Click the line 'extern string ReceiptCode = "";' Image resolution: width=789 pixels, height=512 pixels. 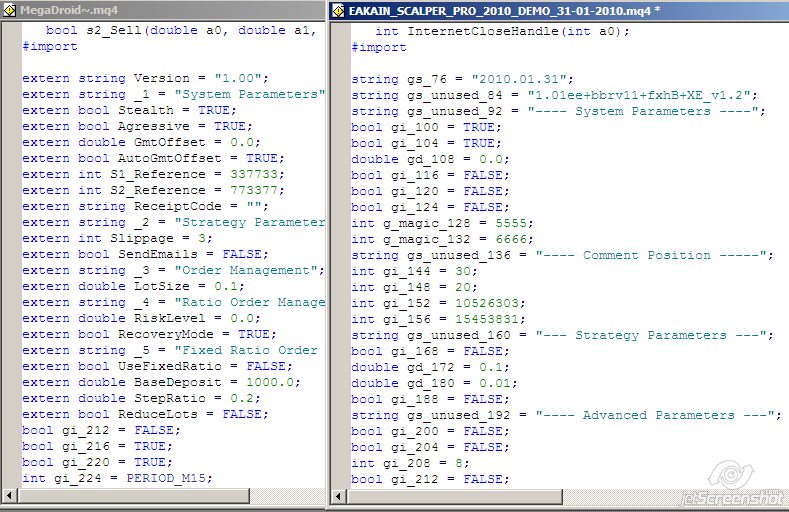(x=145, y=207)
